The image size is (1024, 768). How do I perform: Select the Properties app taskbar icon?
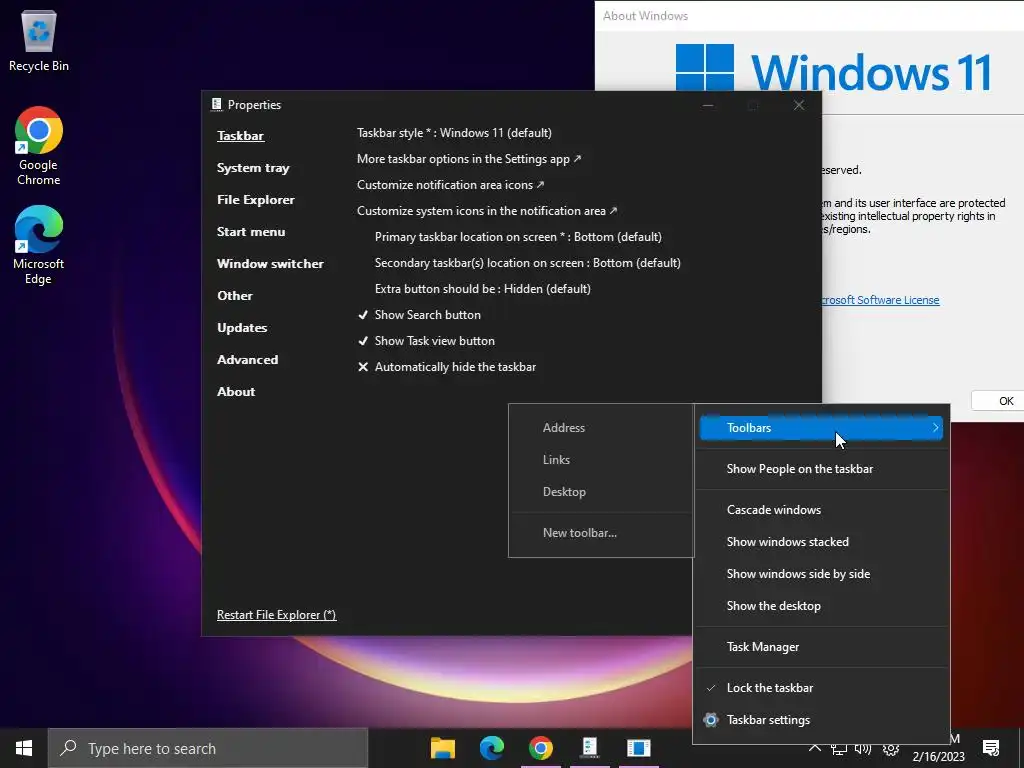(x=590, y=748)
